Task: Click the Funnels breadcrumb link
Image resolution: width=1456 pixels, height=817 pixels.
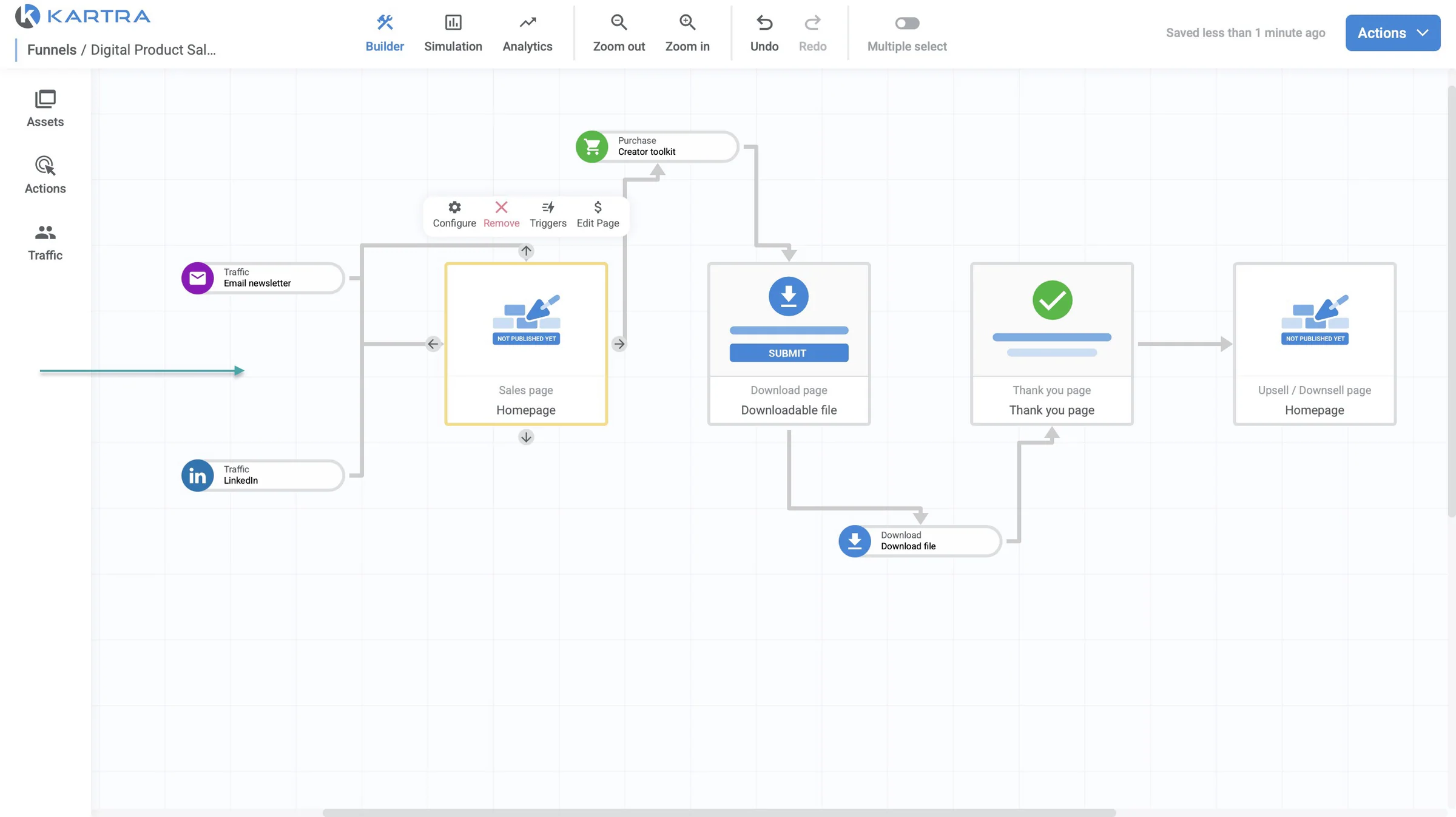Action: click(52, 50)
